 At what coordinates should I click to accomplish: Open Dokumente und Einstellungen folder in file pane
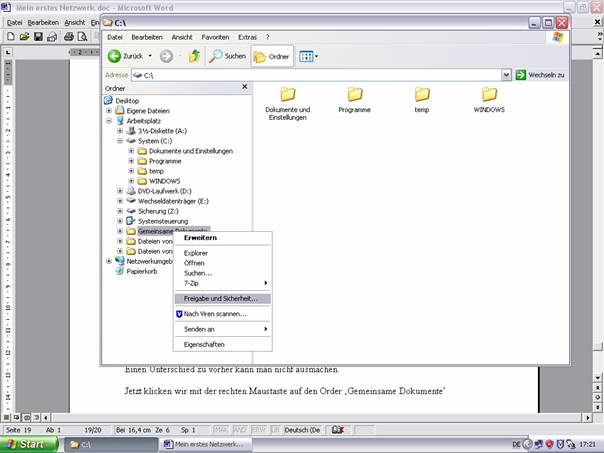point(287,95)
